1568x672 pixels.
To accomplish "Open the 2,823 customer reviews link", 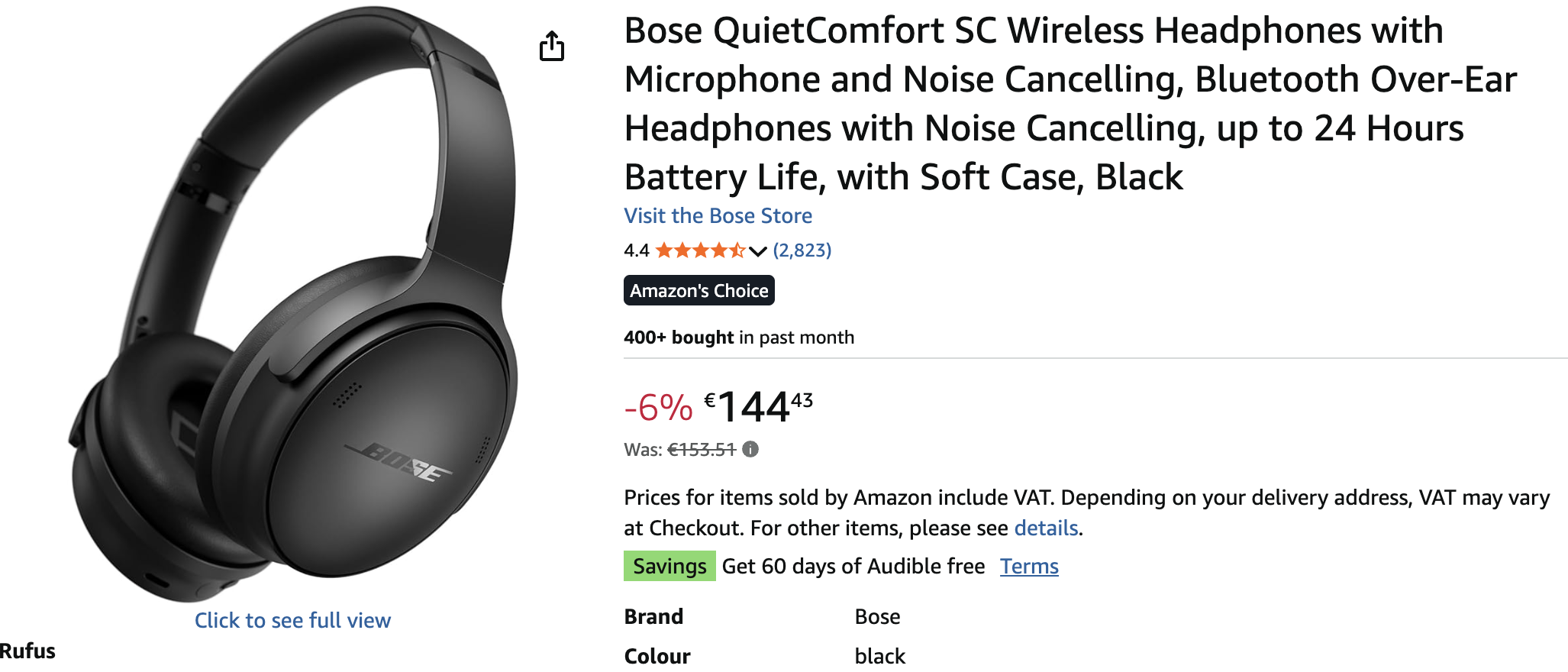I will 802,250.
